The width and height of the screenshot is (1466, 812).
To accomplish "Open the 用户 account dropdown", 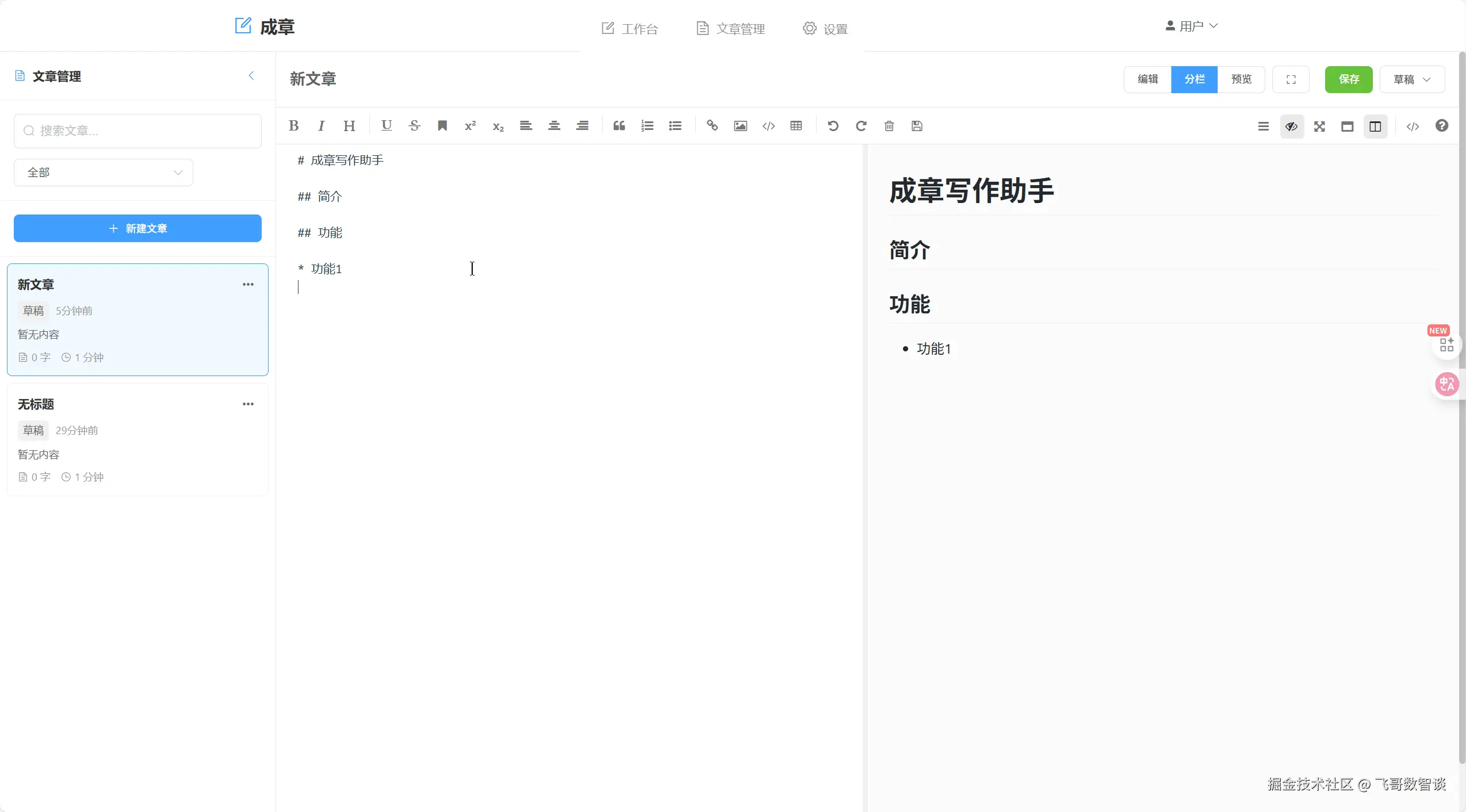I will tap(1191, 26).
